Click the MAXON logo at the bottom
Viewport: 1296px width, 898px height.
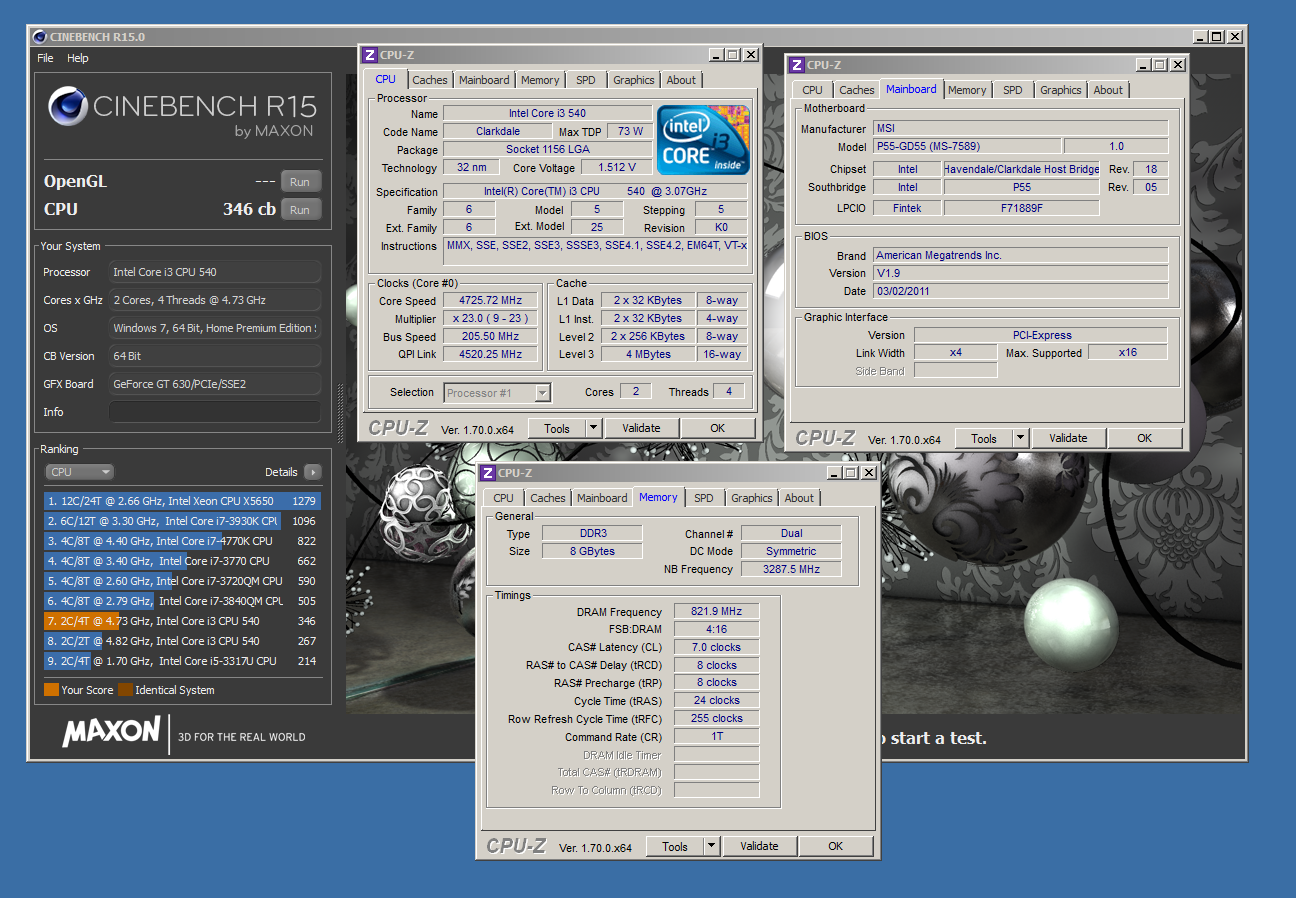pos(111,732)
